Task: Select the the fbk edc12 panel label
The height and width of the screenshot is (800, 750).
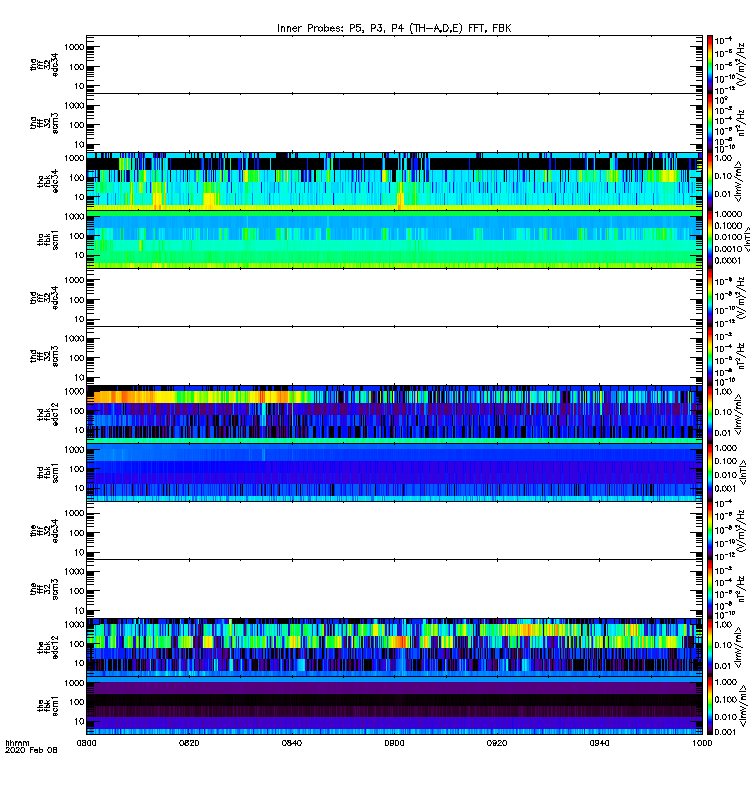Action: (x=48, y=647)
